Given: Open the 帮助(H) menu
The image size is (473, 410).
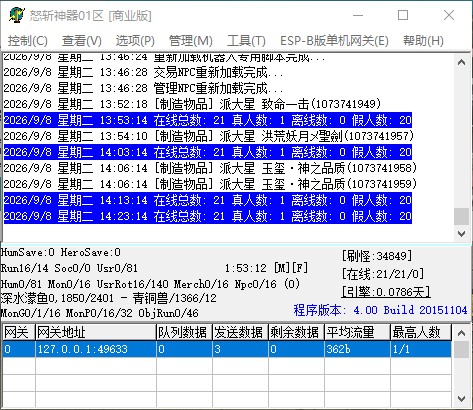Looking at the screenshot, I should tap(423, 41).
